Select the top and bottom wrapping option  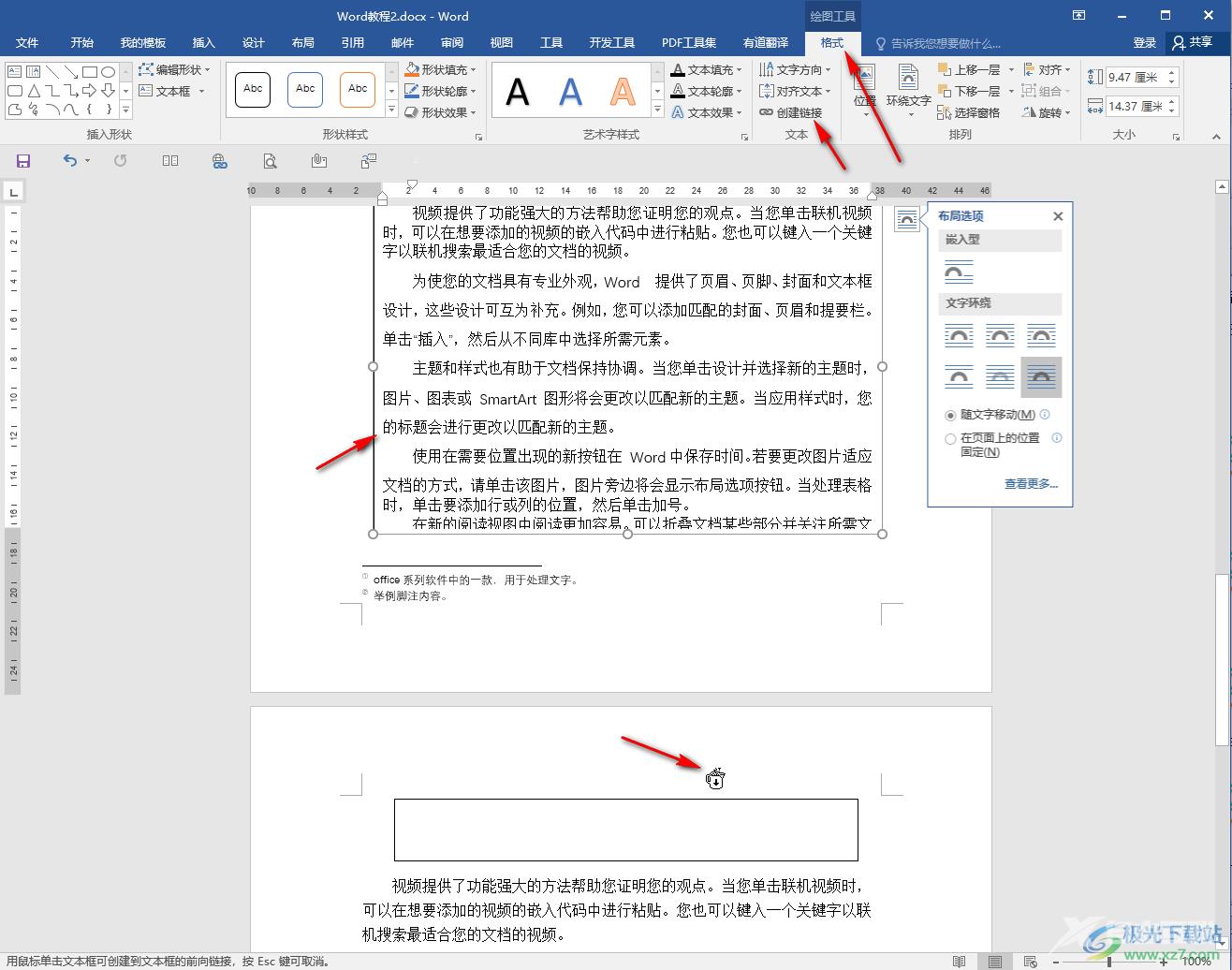click(959, 377)
